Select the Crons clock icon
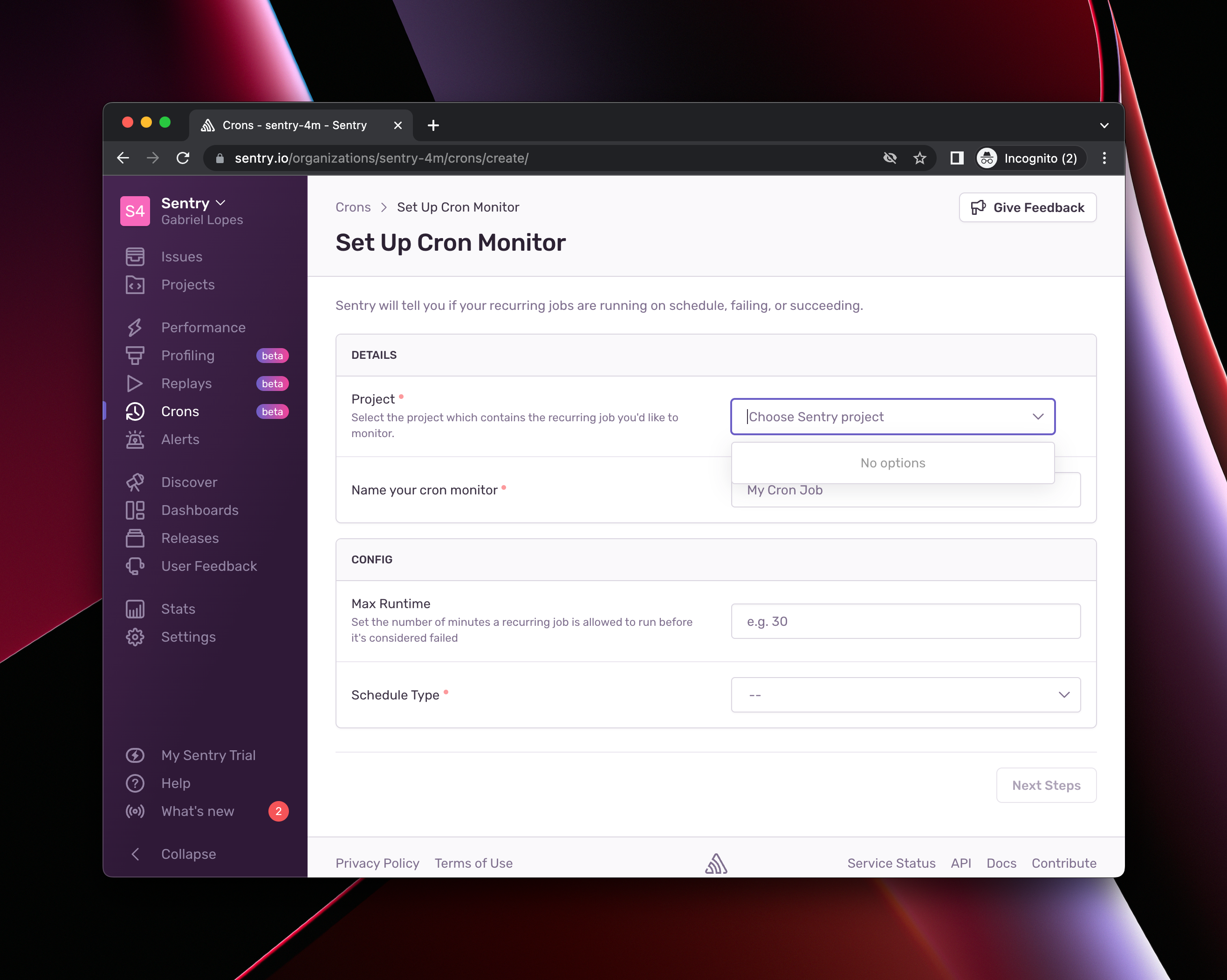Image resolution: width=1227 pixels, height=980 pixels. 135,411
